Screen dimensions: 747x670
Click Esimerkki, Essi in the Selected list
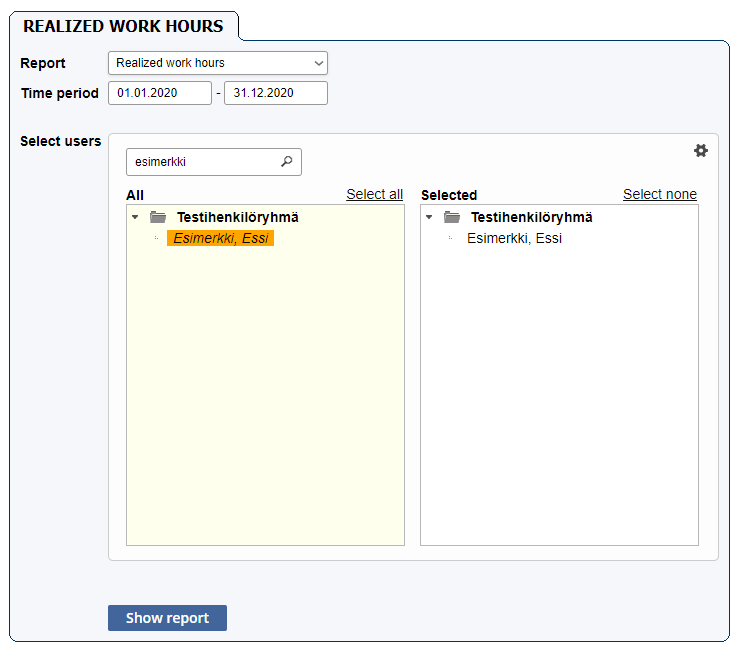click(x=514, y=238)
